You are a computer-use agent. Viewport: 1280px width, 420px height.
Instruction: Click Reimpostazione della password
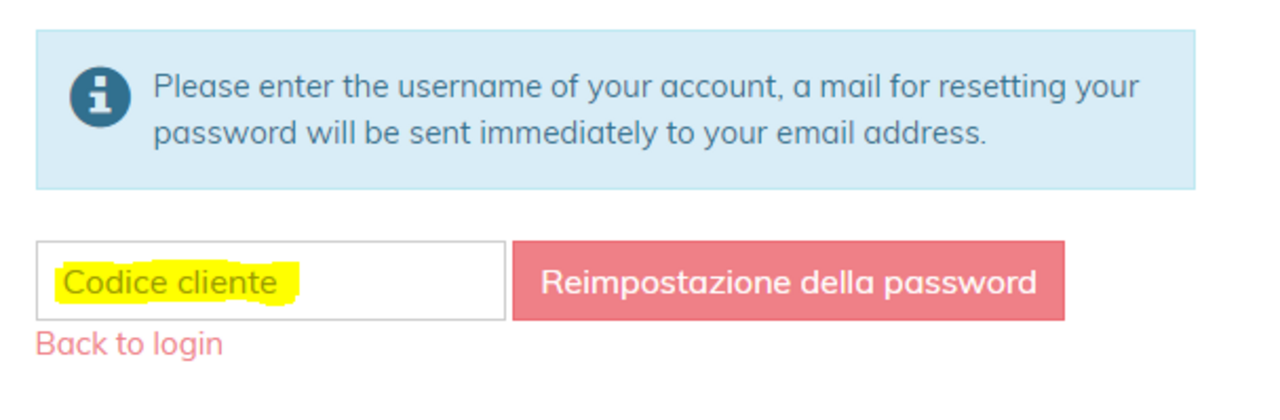coord(788,281)
